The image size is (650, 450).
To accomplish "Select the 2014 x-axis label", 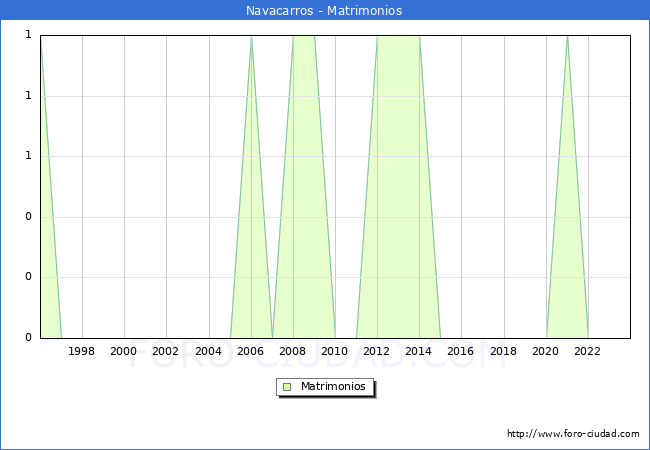I will point(419,351).
